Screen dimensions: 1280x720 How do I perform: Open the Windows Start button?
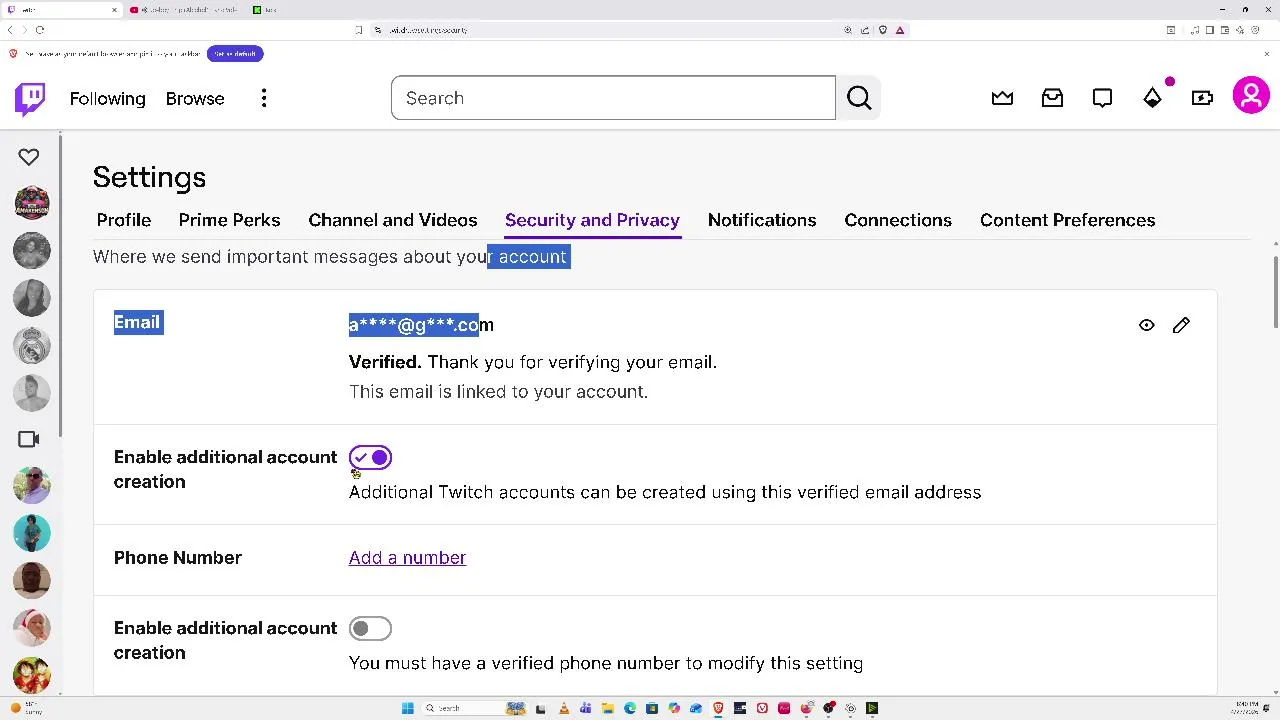coord(408,708)
